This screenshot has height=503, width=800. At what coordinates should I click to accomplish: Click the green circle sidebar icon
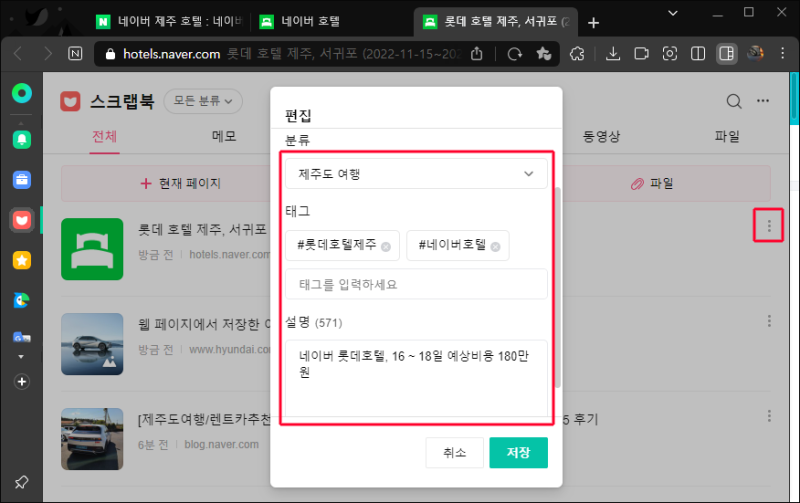[22, 93]
